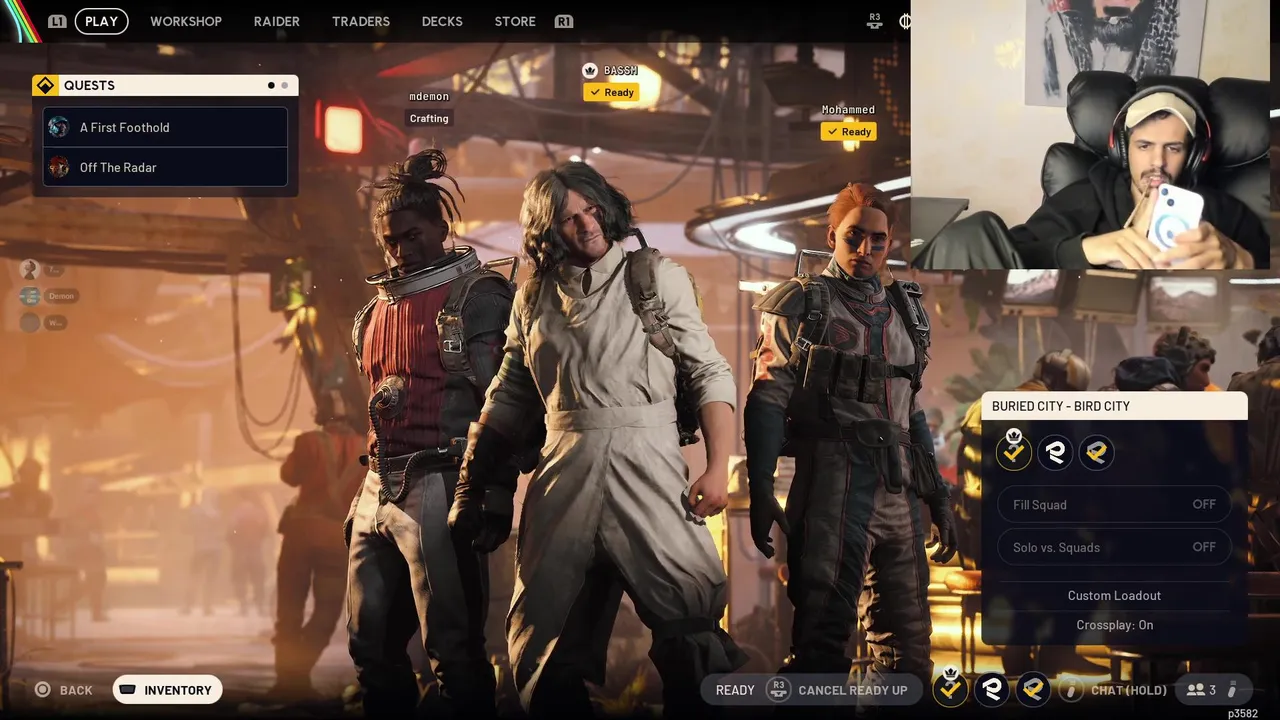The height and width of the screenshot is (720, 1280).
Task: Click the leader ready icon, map panel
Action: click(1014, 452)
